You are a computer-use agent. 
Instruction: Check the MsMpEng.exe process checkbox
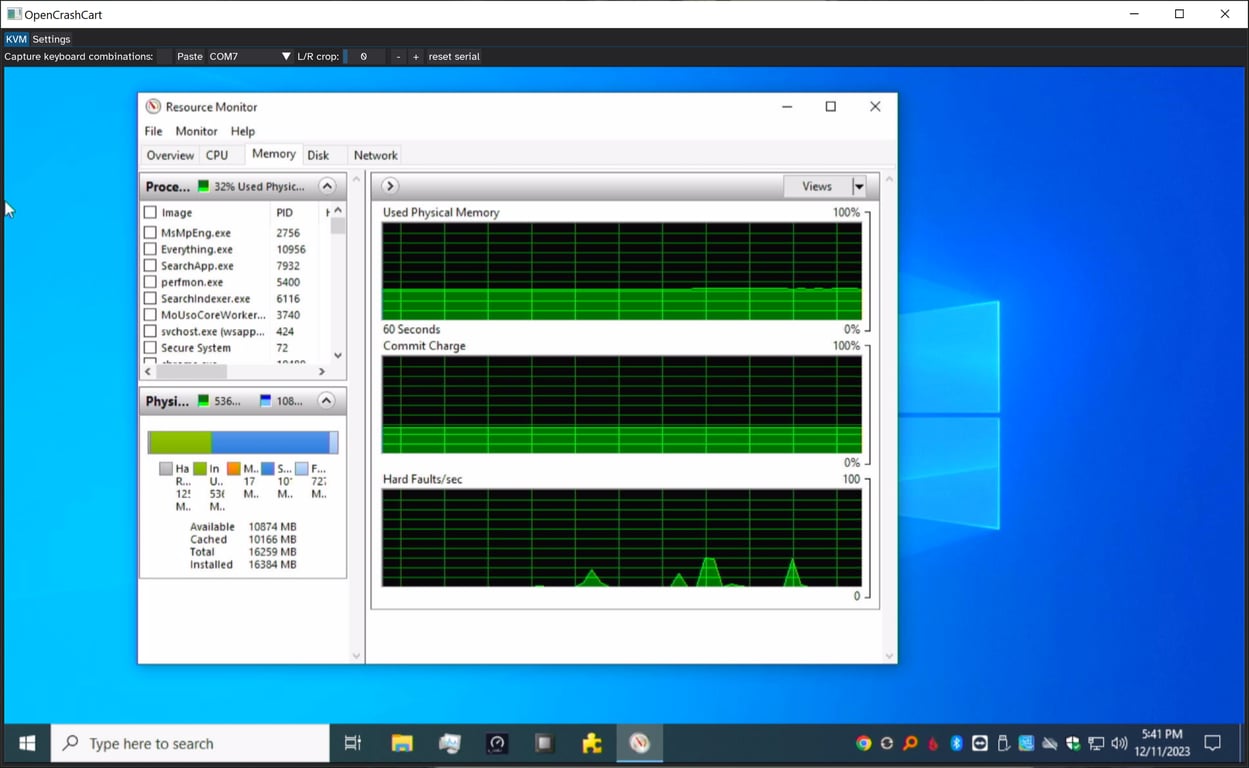tap(152, 232)
